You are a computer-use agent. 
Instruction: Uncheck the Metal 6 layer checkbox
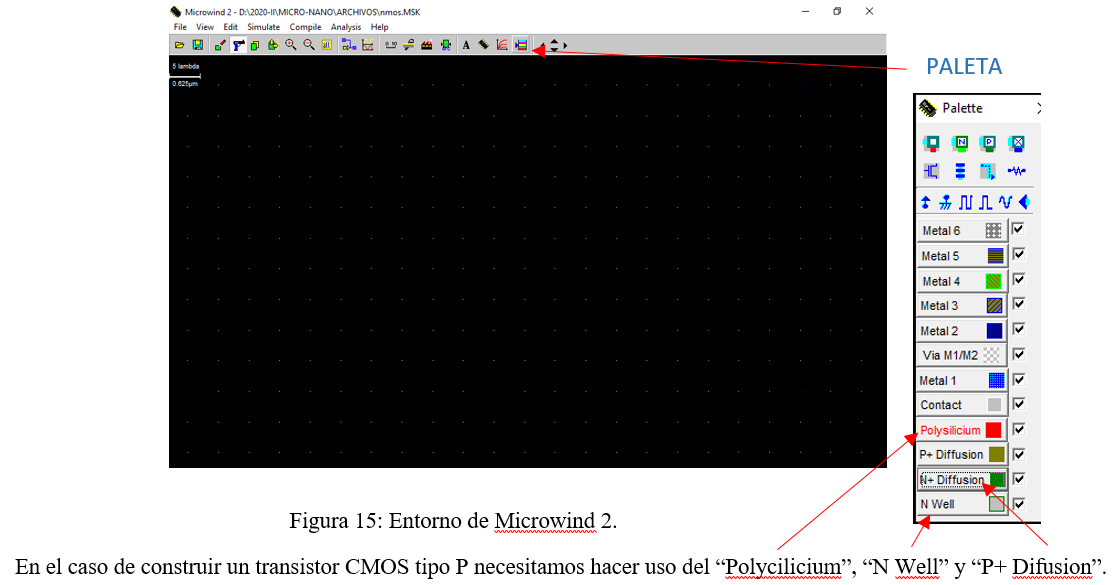click(1019, 229)
